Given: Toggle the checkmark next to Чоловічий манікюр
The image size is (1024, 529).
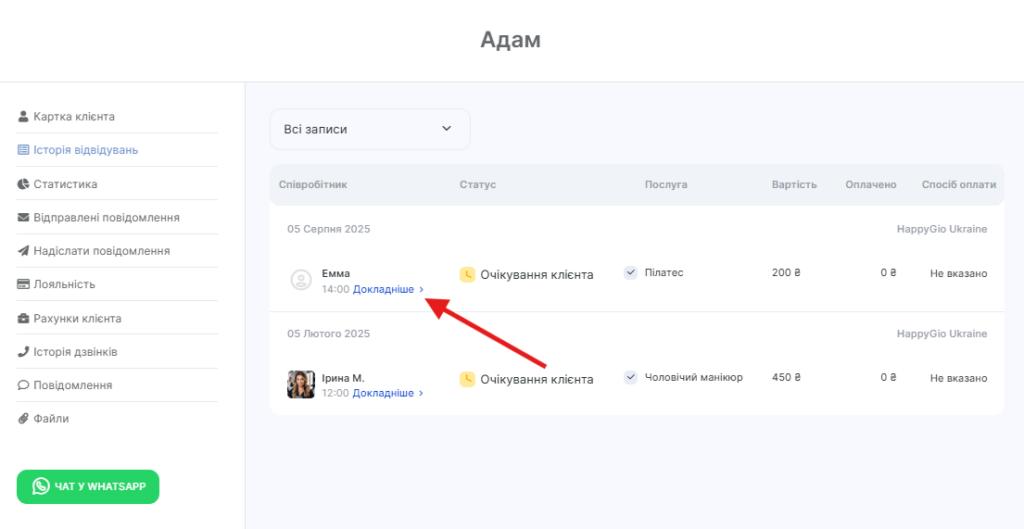Looking at the screenshot, I should point(630,378).
